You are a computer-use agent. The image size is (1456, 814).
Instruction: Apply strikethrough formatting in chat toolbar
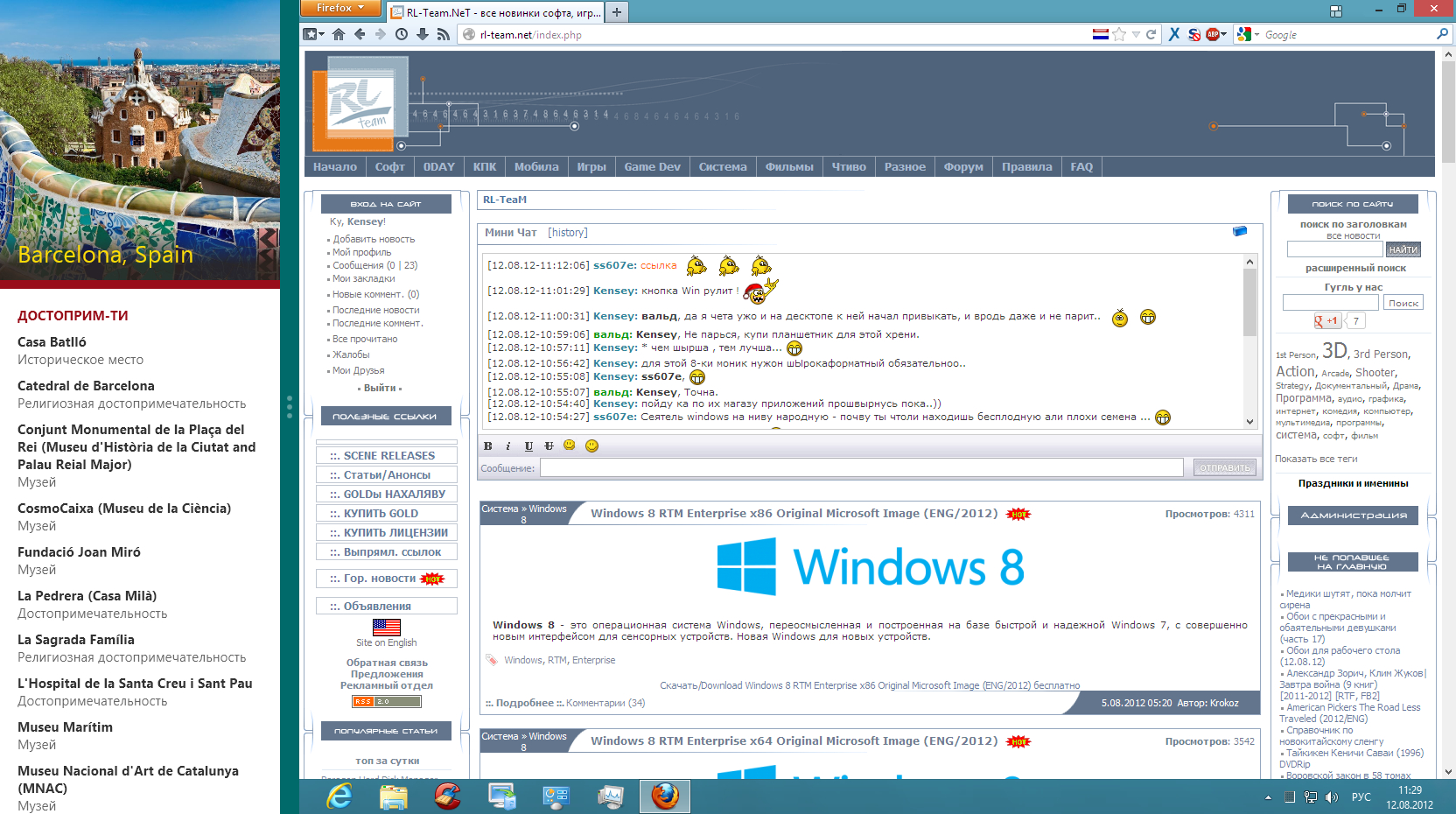click(x=549, y=446)
